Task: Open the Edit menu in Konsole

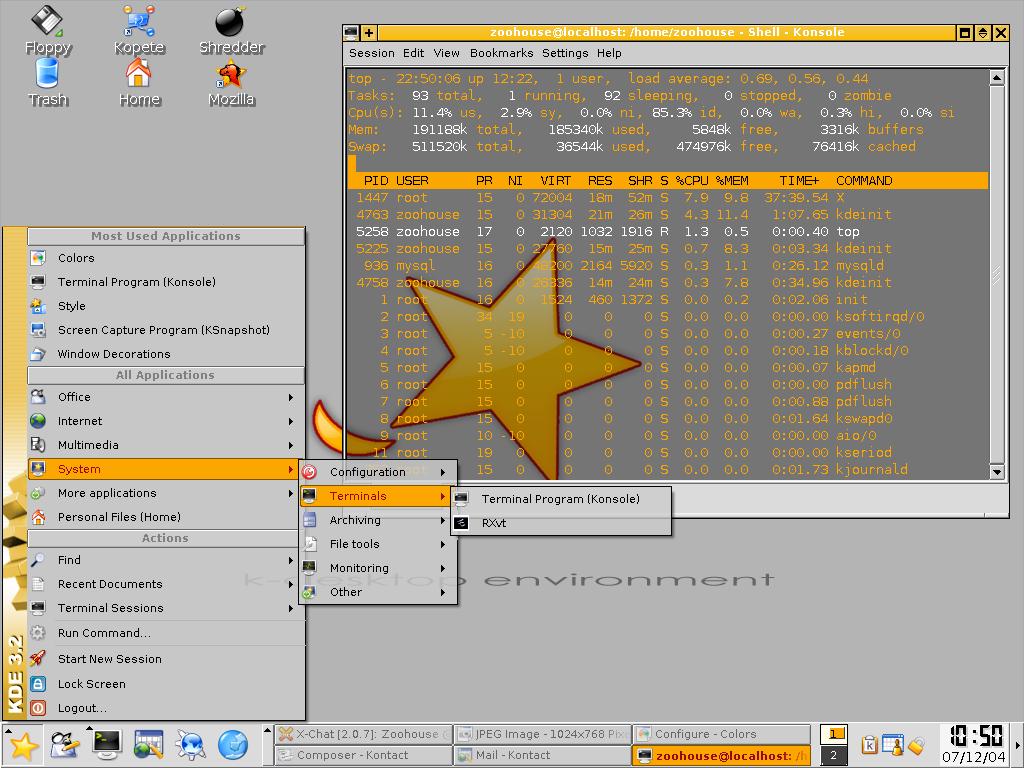Action: [x=413, y=53]
